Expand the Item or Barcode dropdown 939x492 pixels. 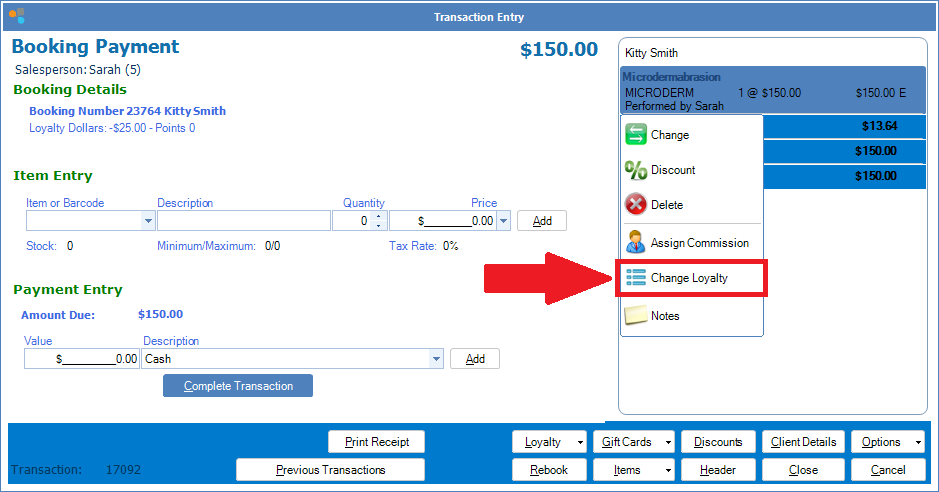pos(149,221)
